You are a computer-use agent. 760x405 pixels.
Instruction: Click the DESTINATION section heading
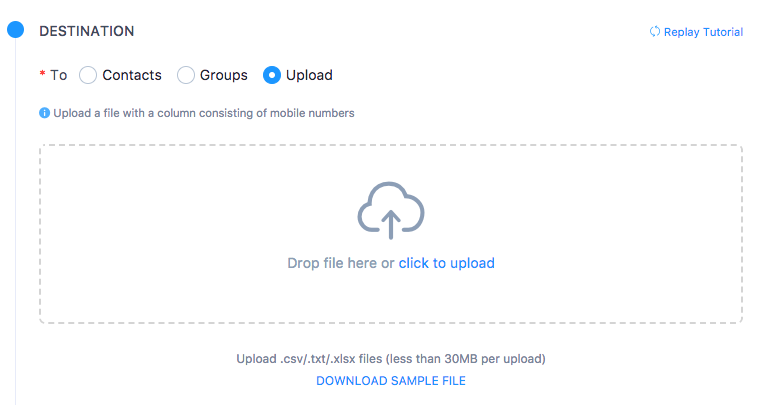(x=87, y=31)
